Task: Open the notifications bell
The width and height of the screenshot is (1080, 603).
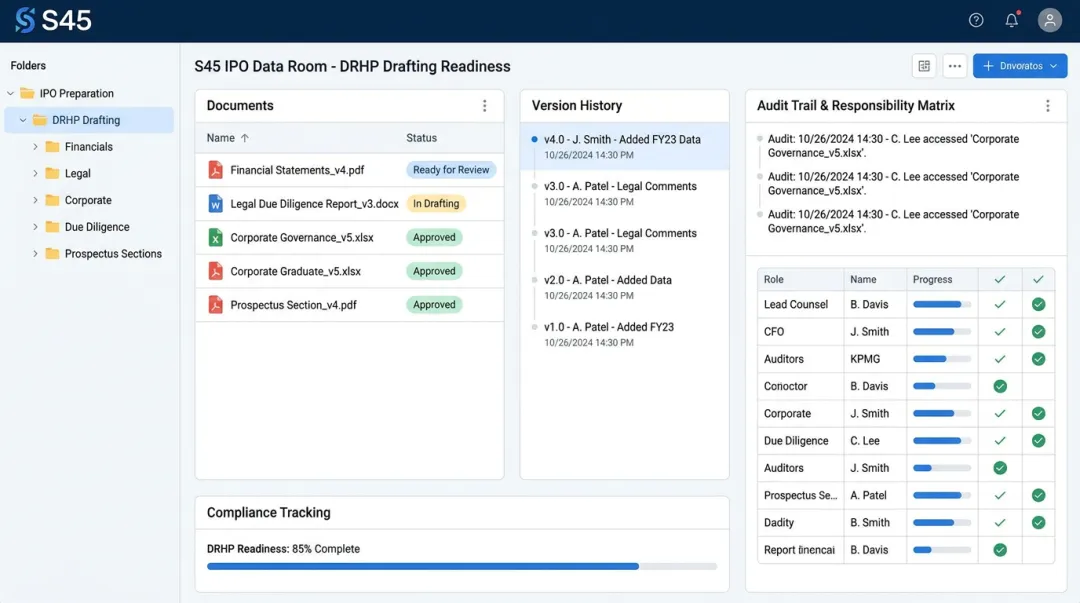Action: [1011, 21]
